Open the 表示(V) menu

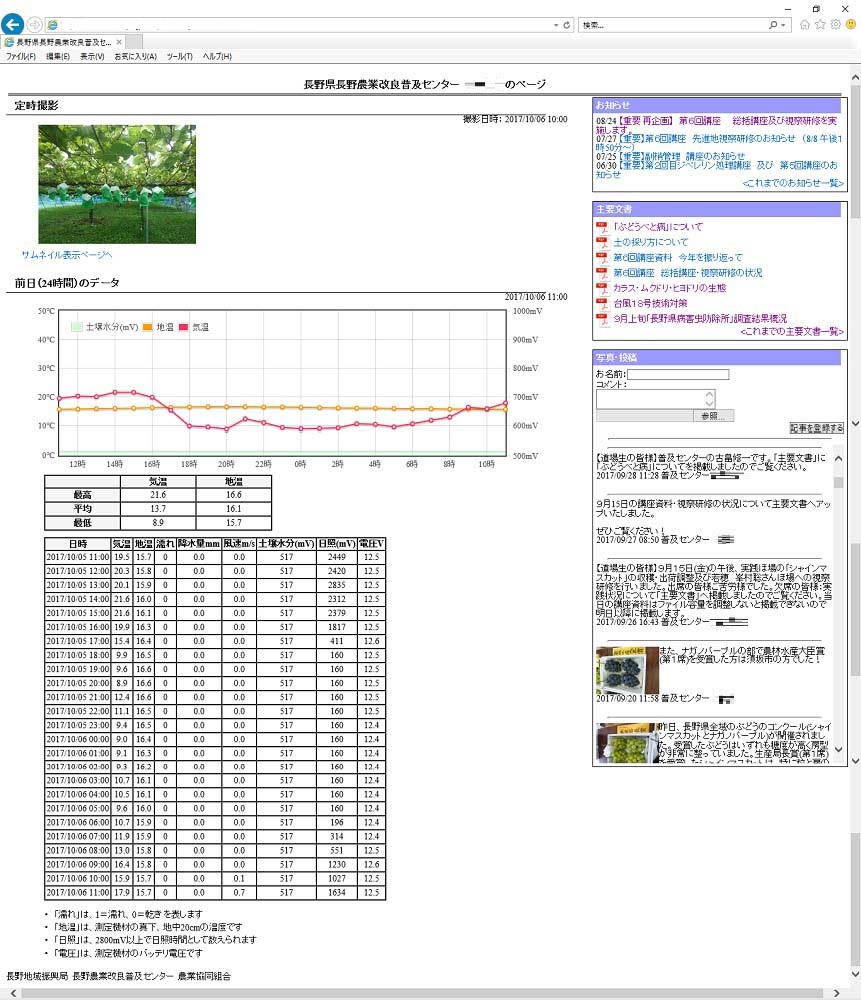click(92, 57)
